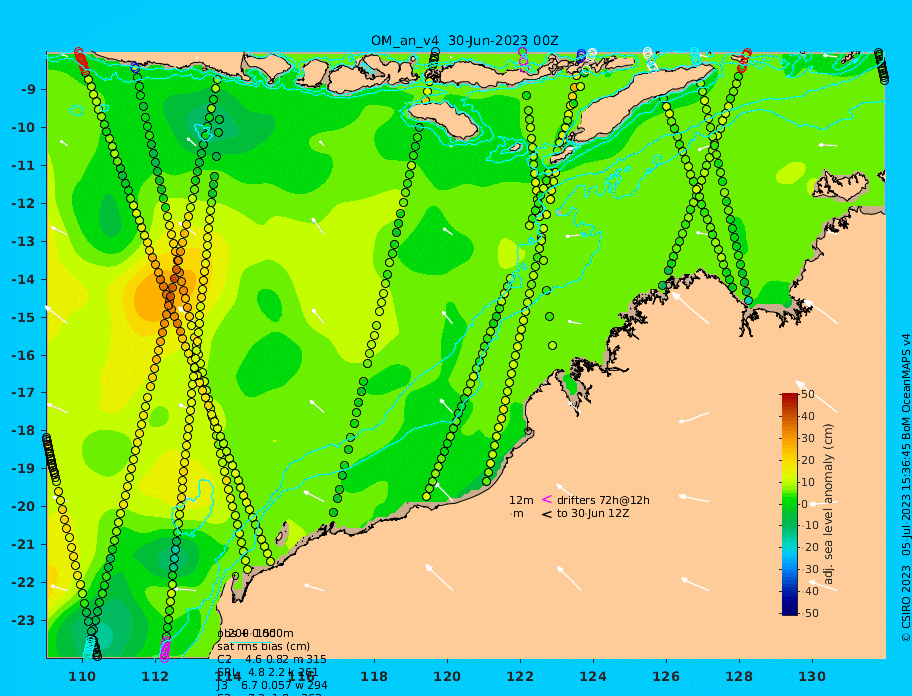Click latitude axis label -15
Image resolution: width=912 pixels, height=696 pixels.
[x=23, y=317]
